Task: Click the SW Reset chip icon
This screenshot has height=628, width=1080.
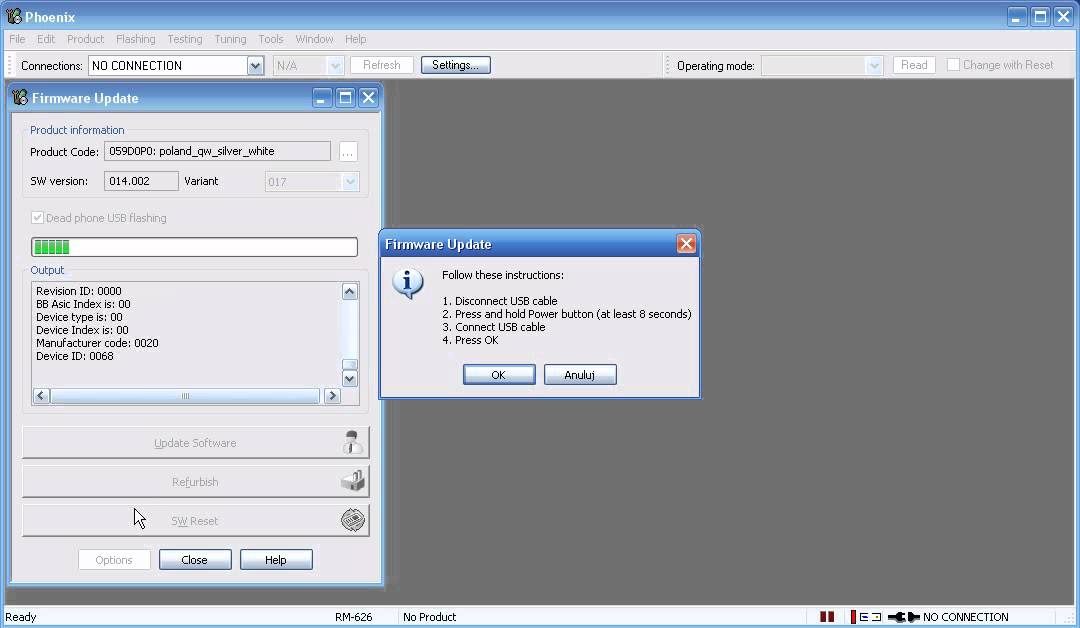Action: click(353, 520)
